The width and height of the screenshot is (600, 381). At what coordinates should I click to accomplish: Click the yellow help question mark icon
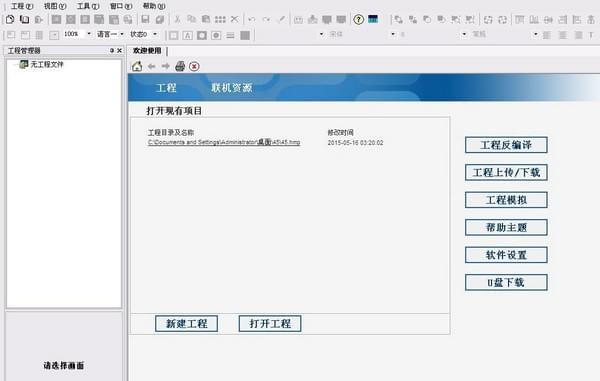tap(359, 19)
